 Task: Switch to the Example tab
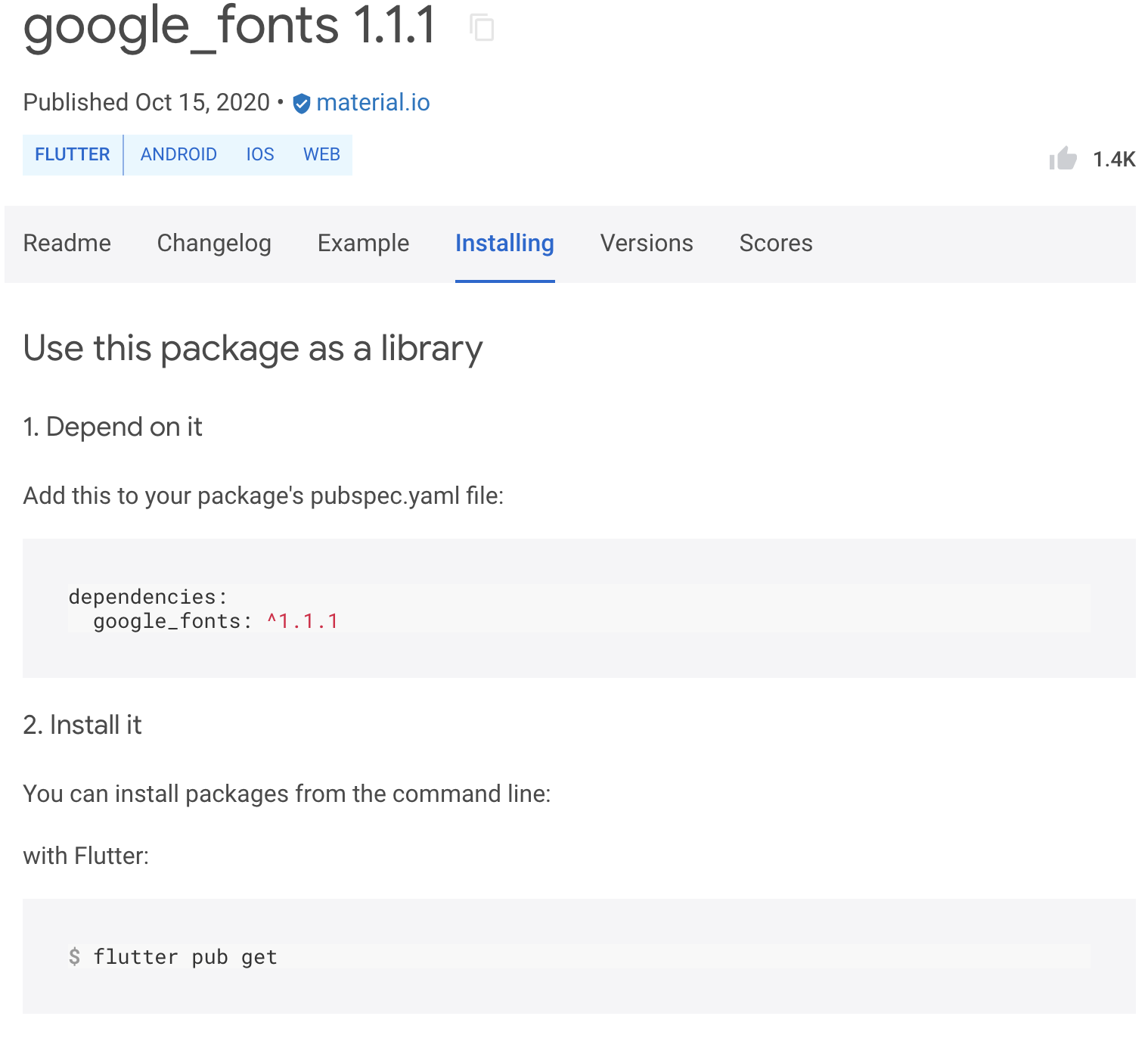tap(363, 244)
